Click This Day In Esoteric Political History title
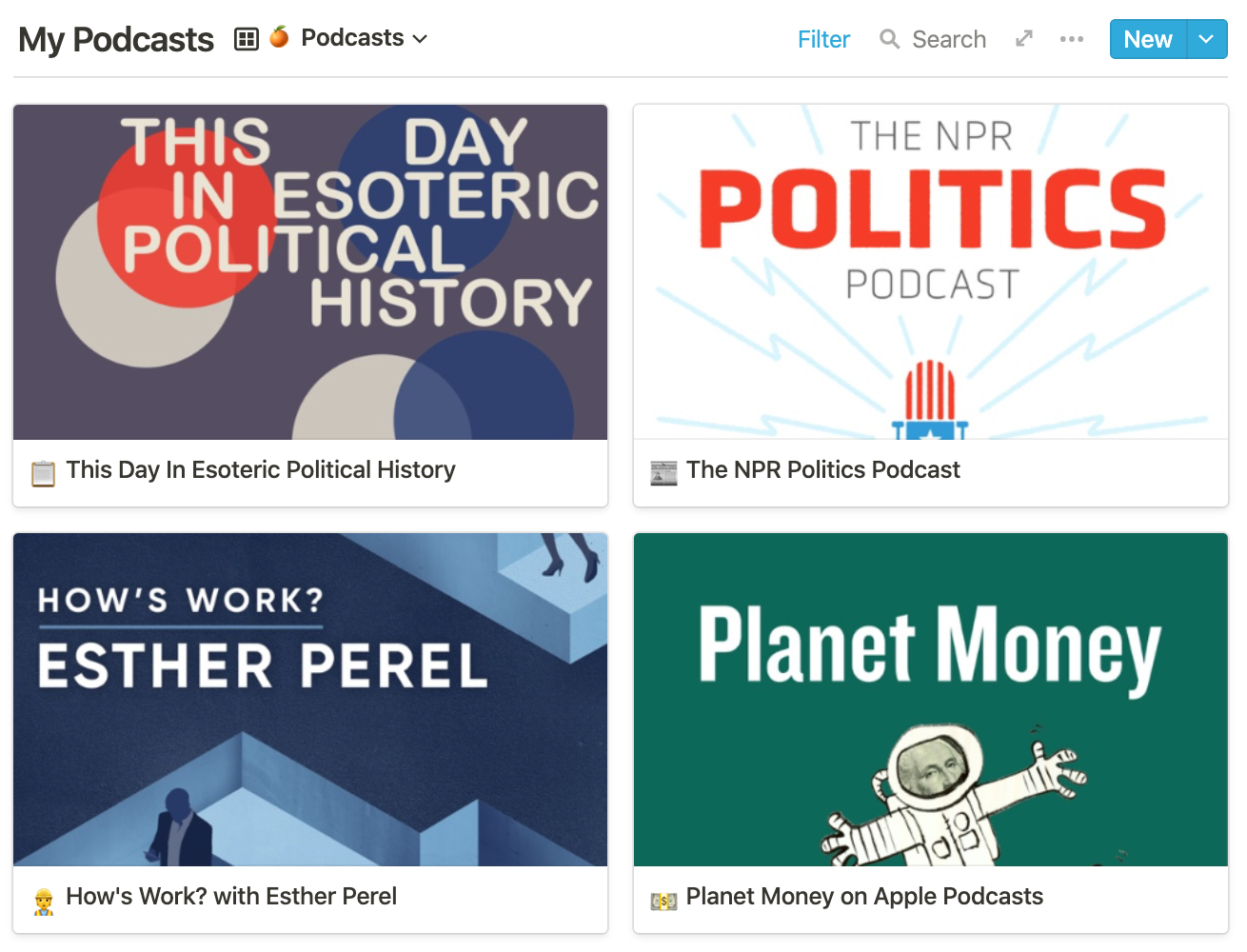 (x=261, y=469)
